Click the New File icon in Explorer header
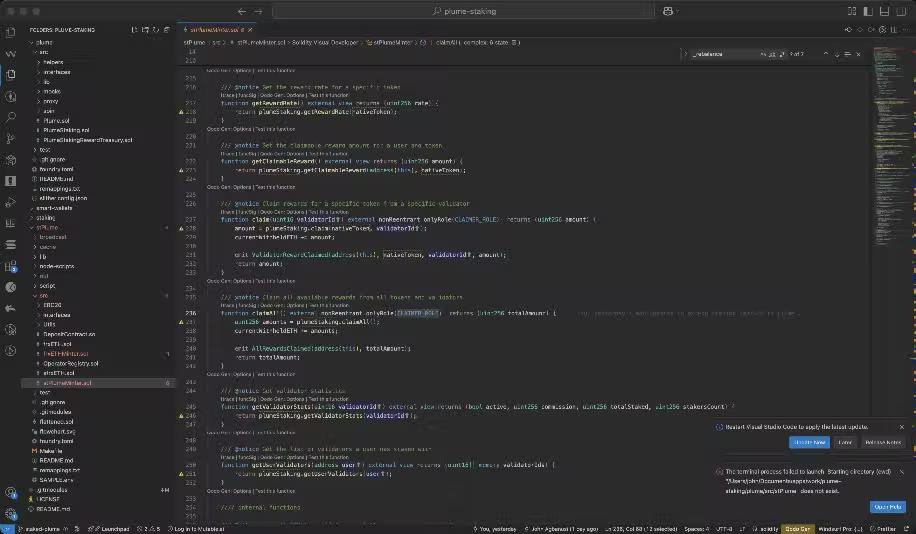 pyautogui.click(x=135, y=30)
